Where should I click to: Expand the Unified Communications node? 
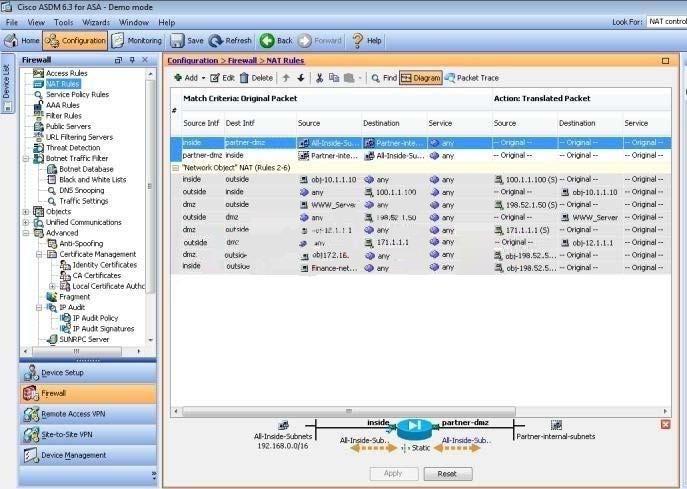pos(26,222)
